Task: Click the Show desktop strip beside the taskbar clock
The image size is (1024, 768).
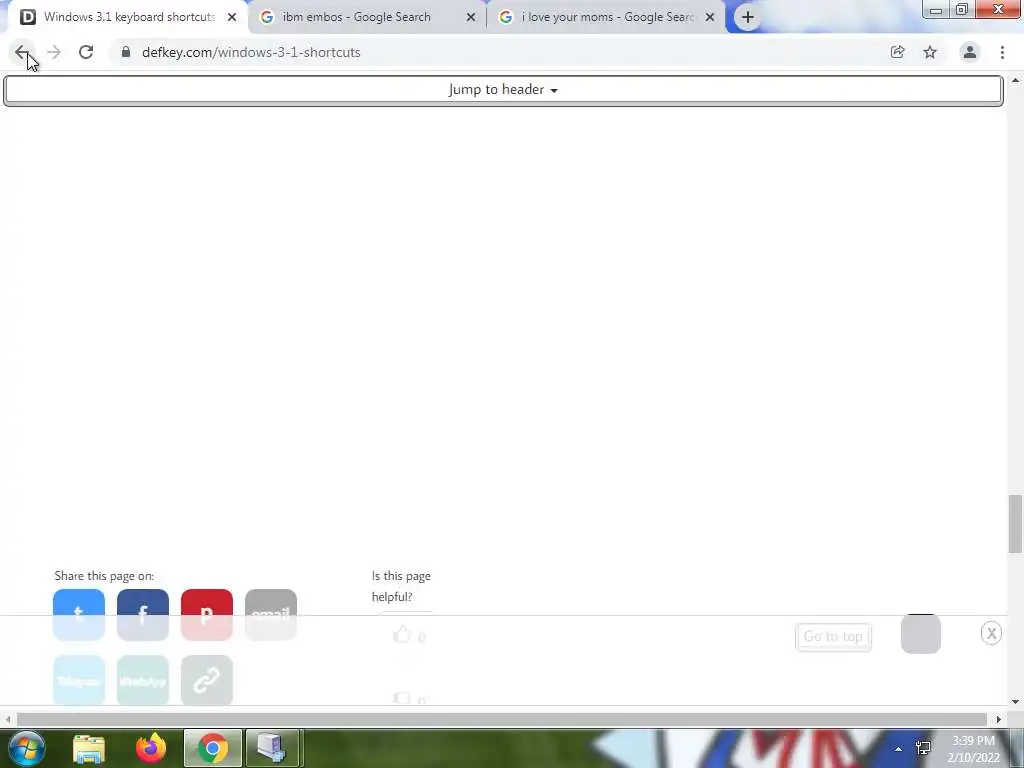Action: pyautogui.click(x=1017, y=748)
